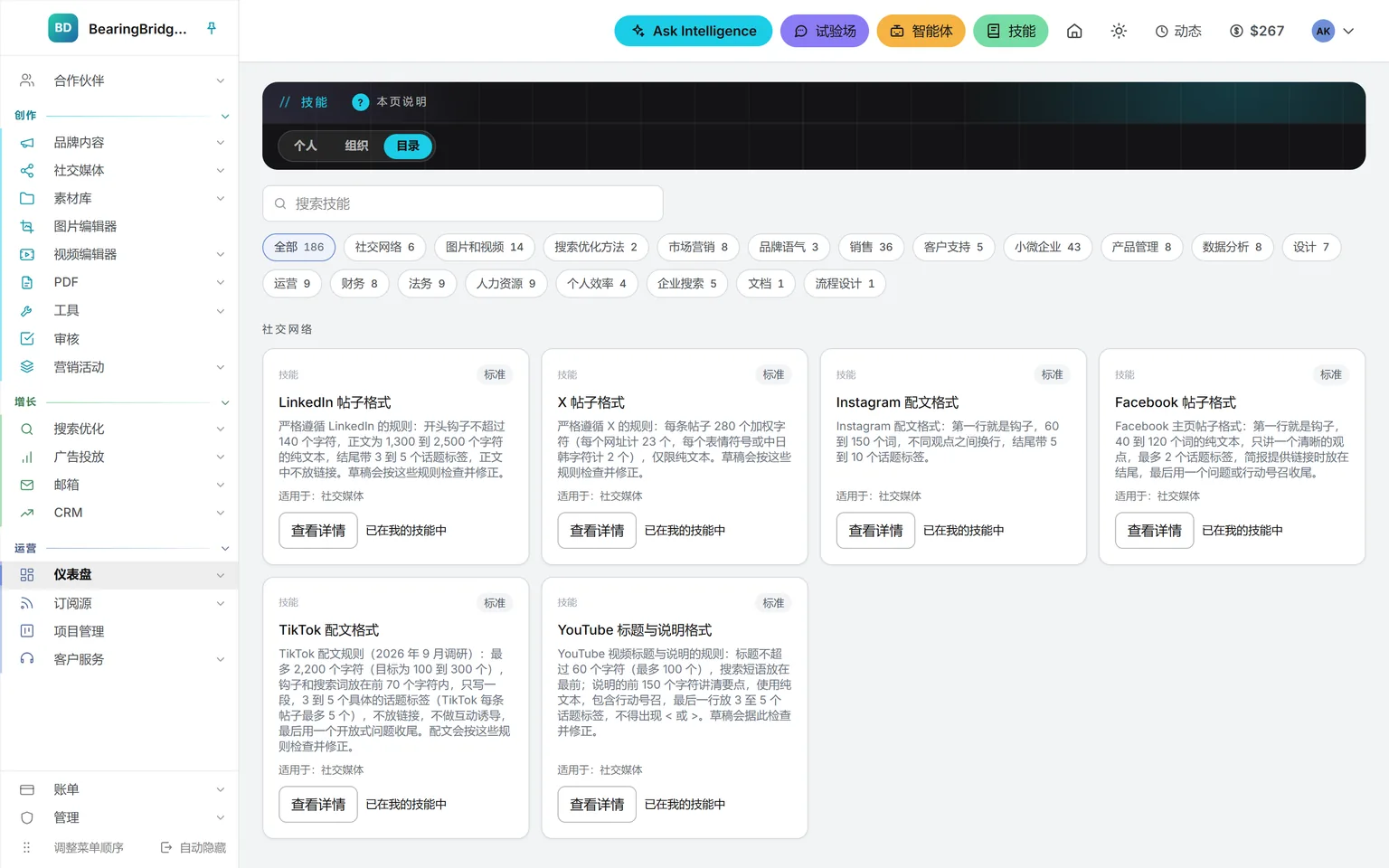Click the 本页说明 help question icon

pos(360,102)
